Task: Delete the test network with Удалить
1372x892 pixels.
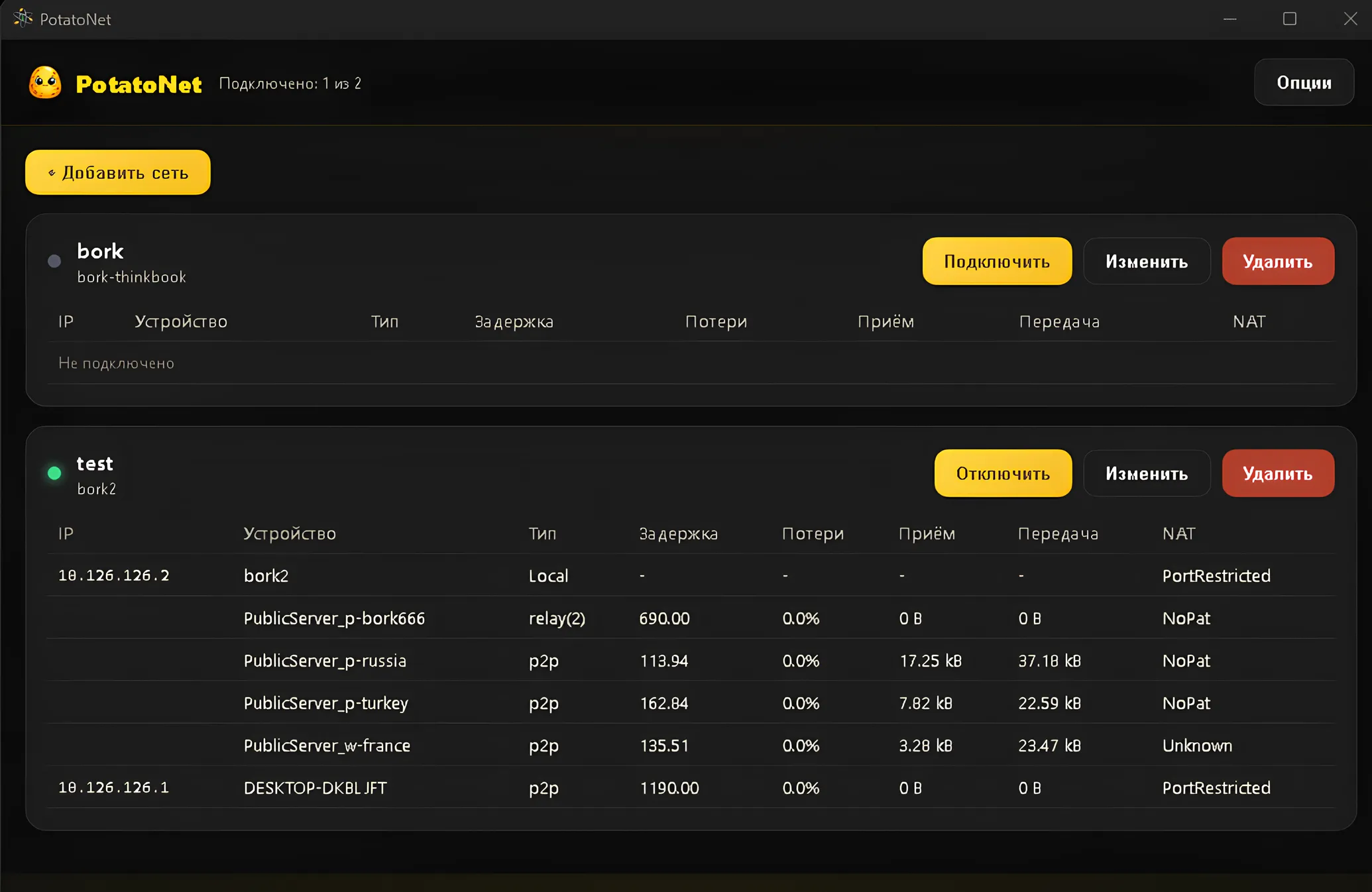Action: click(1278, 473)
